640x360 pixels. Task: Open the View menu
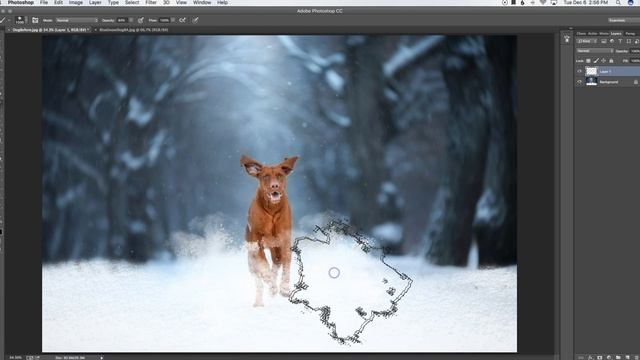click(181, 2)
